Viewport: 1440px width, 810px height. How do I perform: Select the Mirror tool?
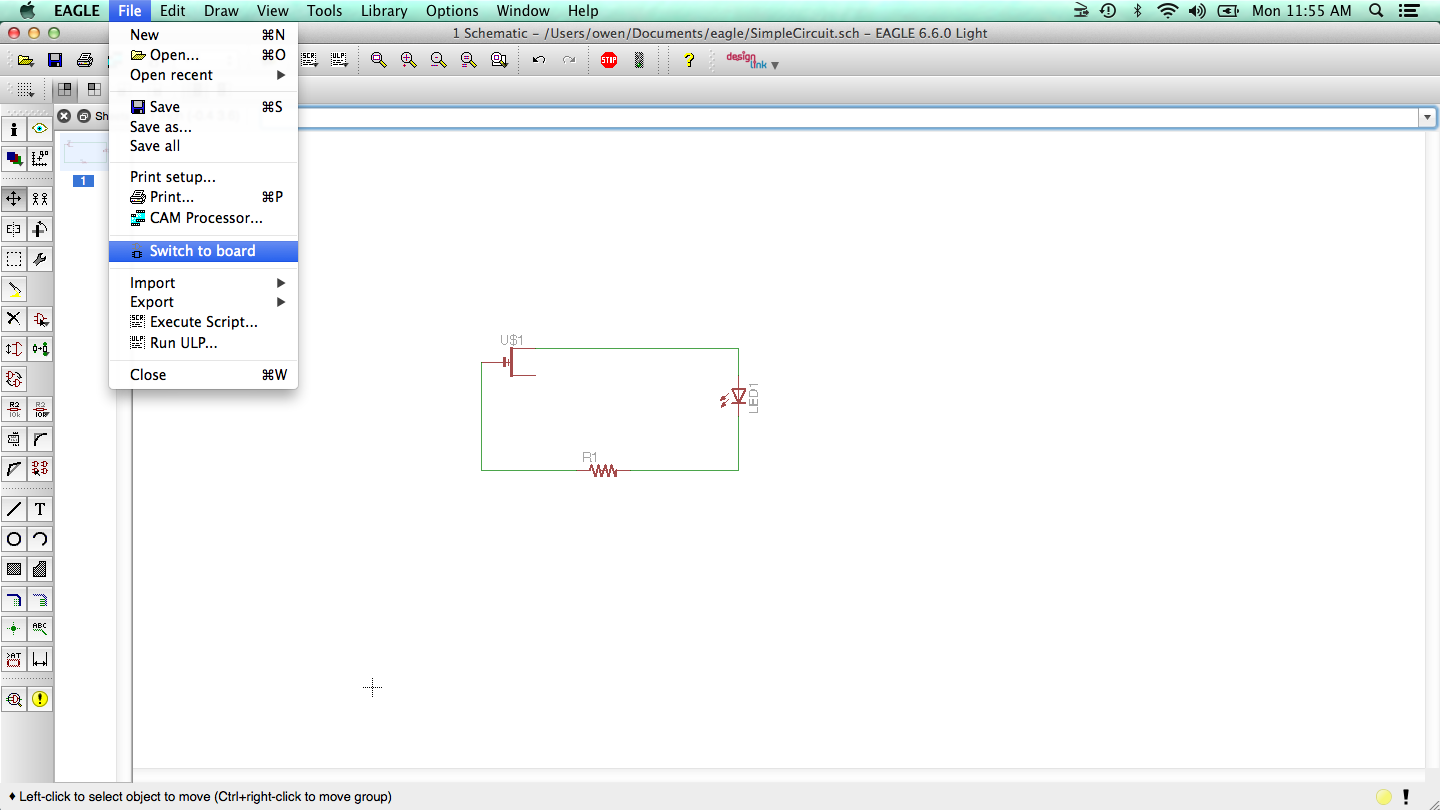tap(14, 229)
